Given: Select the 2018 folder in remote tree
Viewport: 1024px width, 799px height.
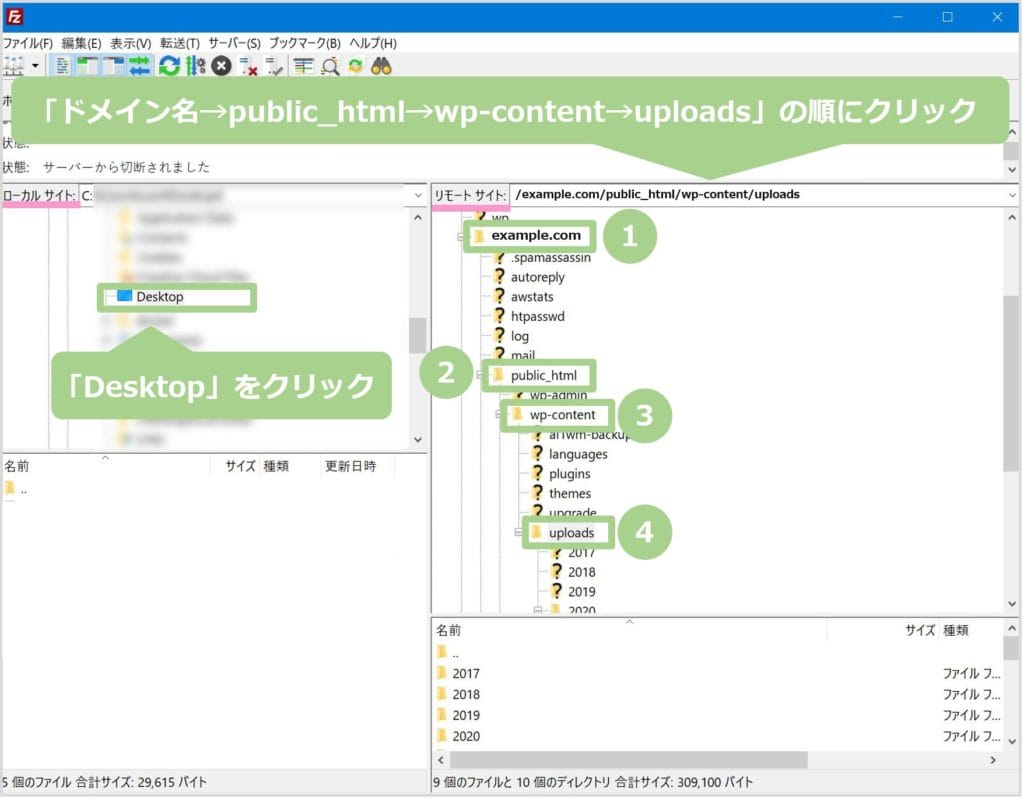Looking at the screenshot, I should point(581,573).
